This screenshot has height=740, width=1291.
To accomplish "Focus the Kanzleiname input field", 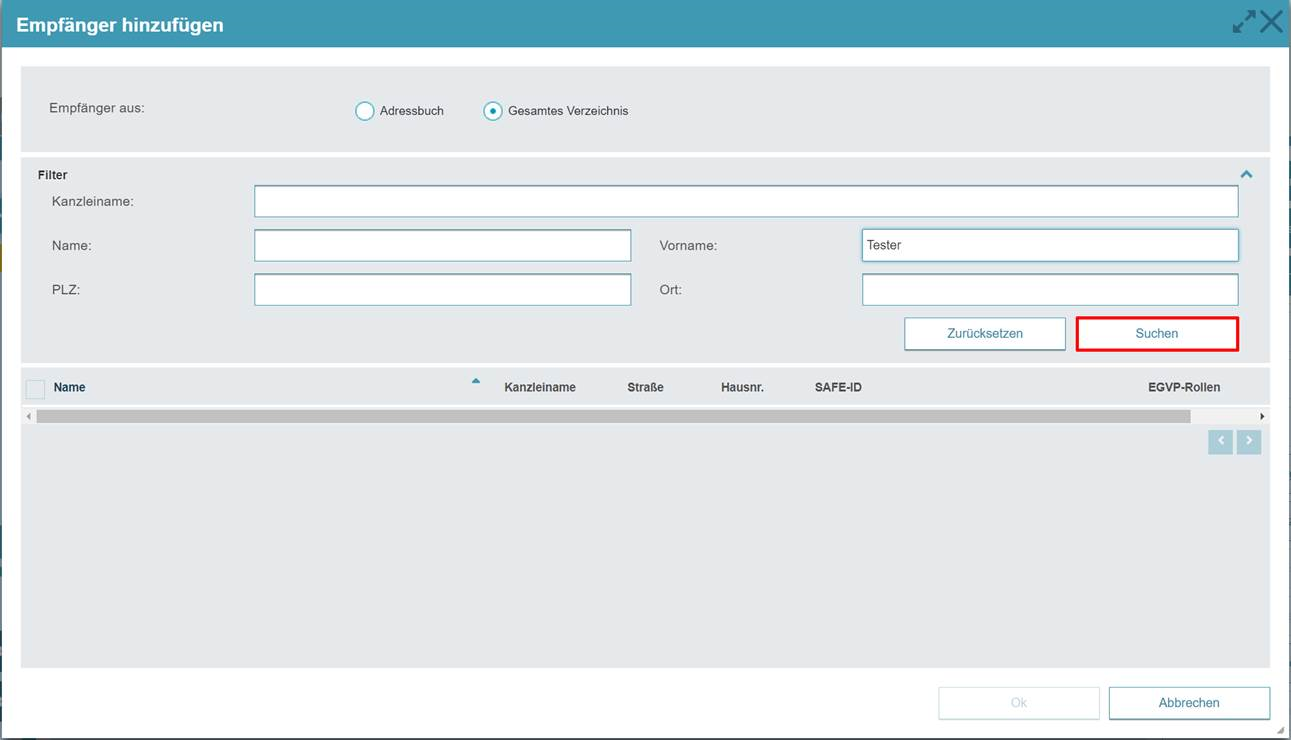I will [746, 201].
